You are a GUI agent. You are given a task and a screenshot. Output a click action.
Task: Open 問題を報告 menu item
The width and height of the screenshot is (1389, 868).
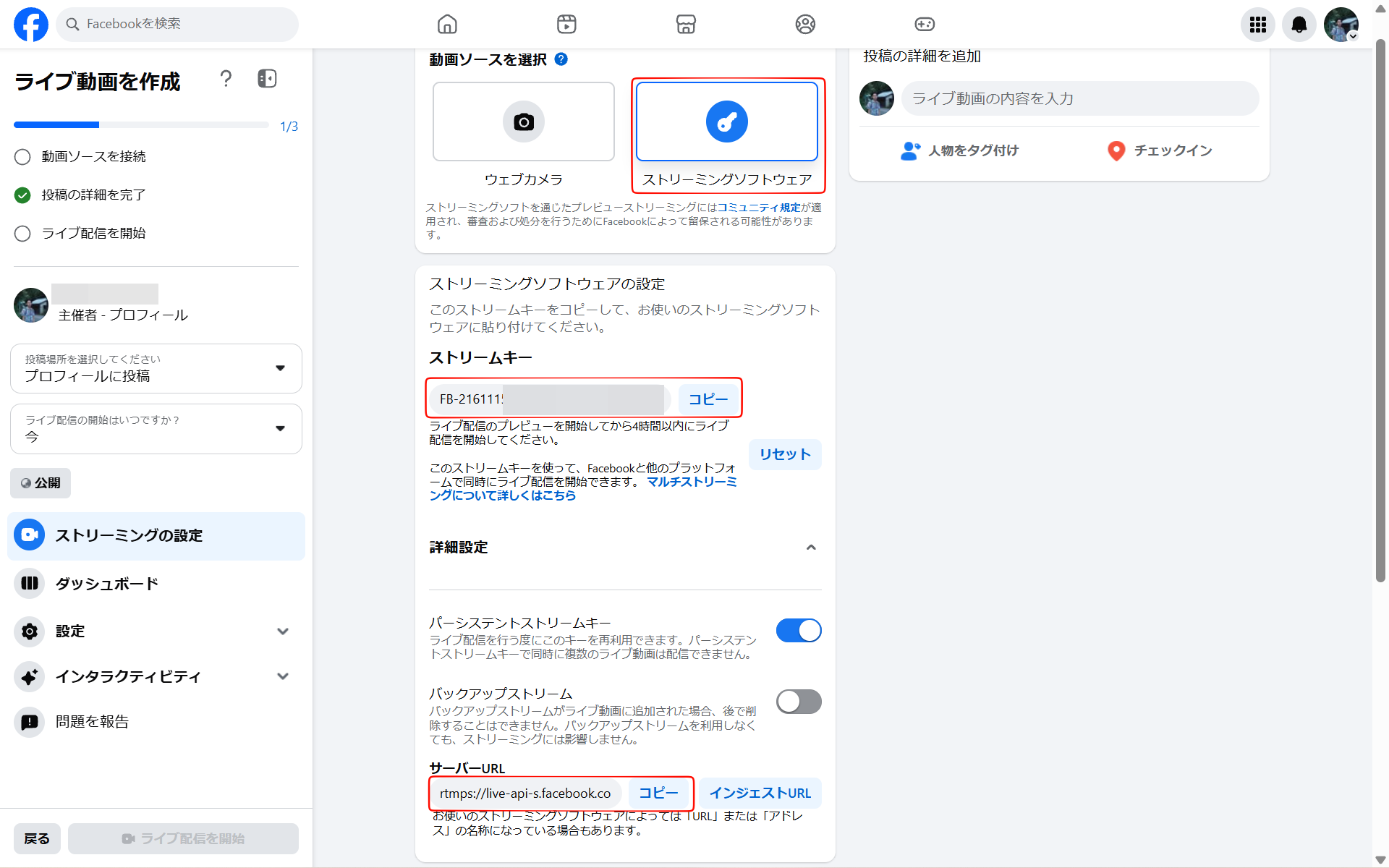point(156,722)
